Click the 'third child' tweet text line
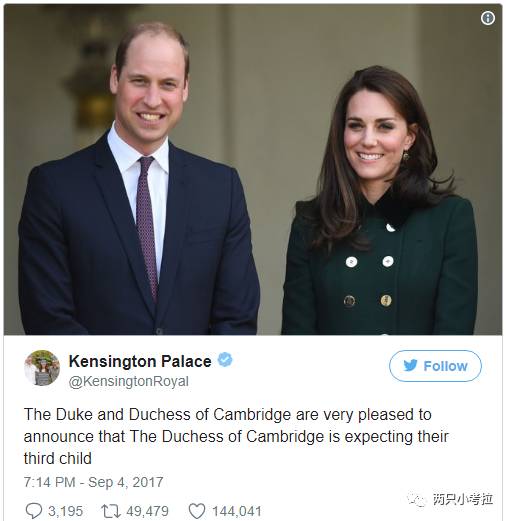Viewport: 508px width, 521px height. tap(58, 458)
